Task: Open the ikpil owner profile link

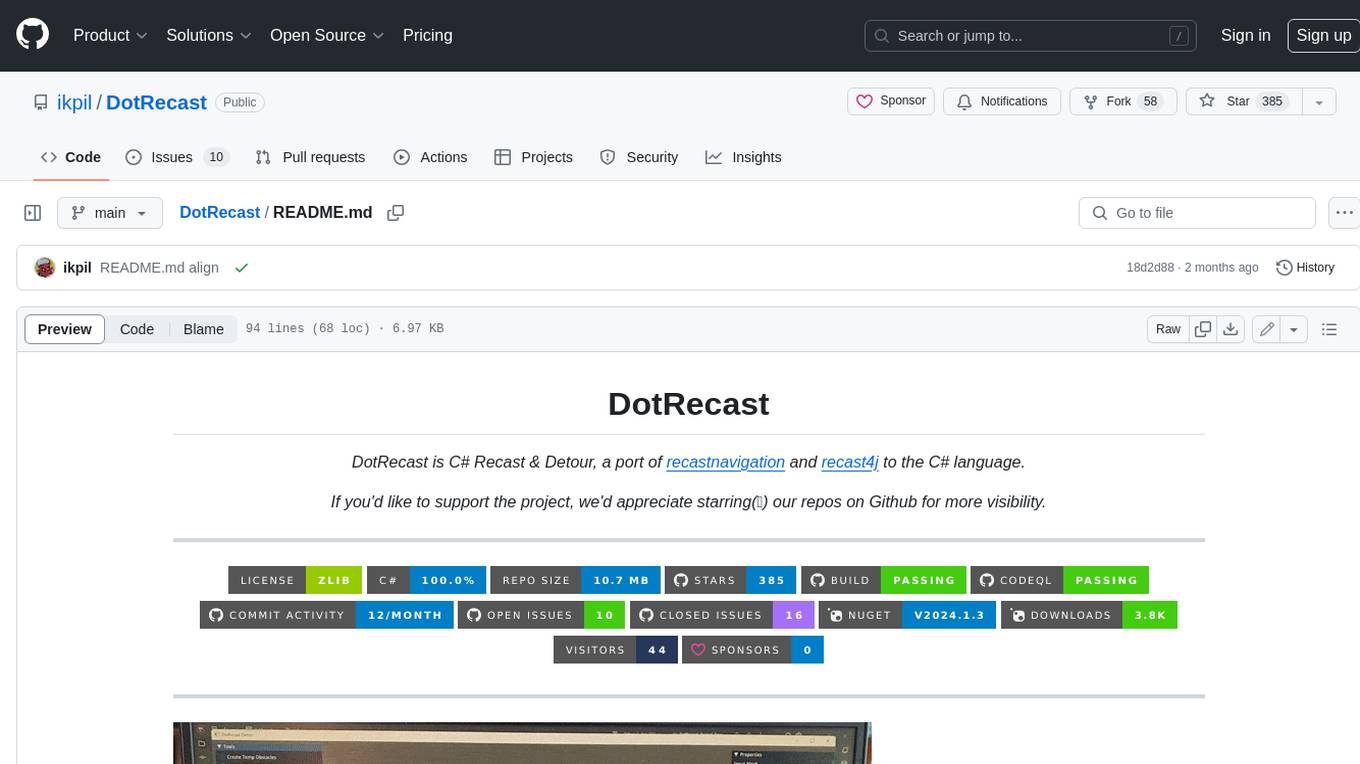Action: (x=72, y=102)
